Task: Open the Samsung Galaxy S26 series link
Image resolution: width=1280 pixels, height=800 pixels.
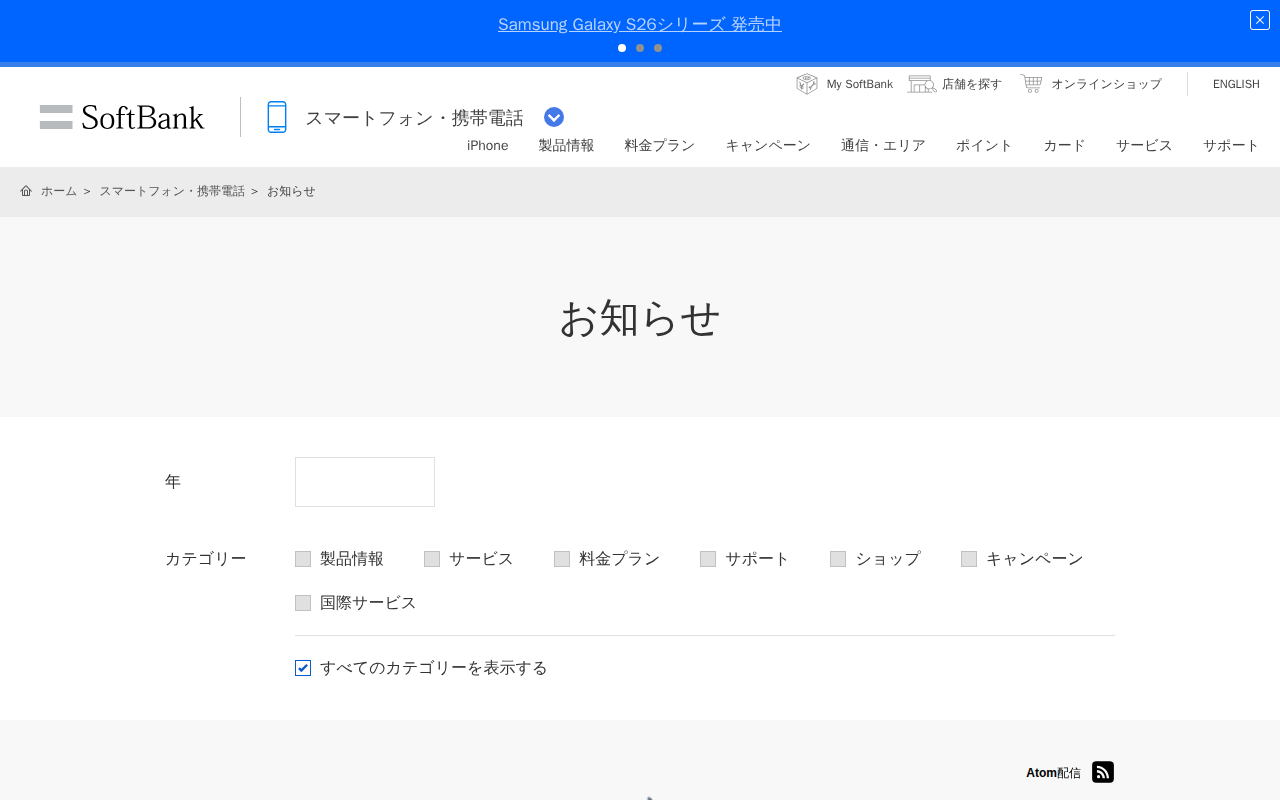Action: (x=640, y=24)
